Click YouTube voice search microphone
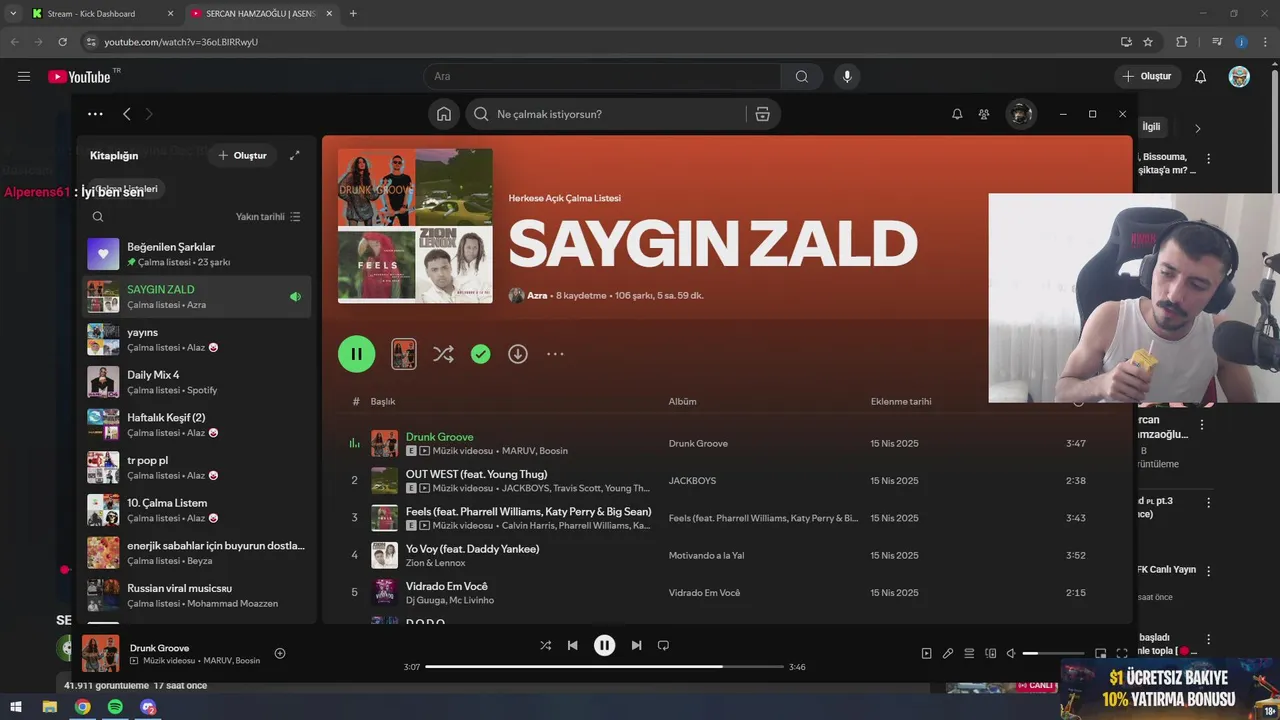The image size is (1280, 720). [847, 77]
